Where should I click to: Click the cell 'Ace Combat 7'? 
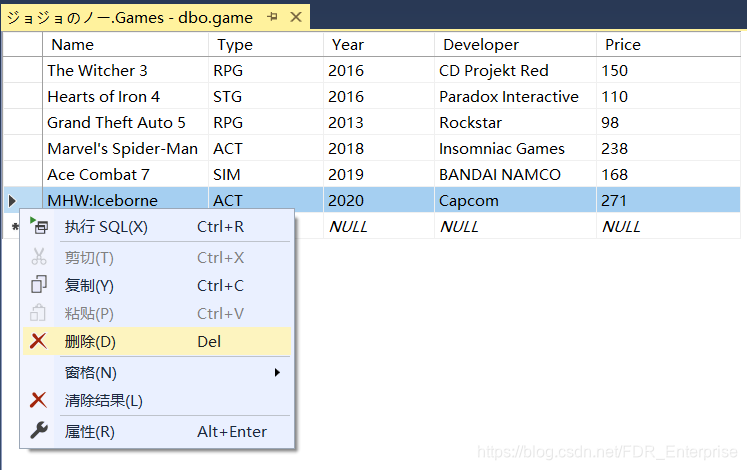125,175
